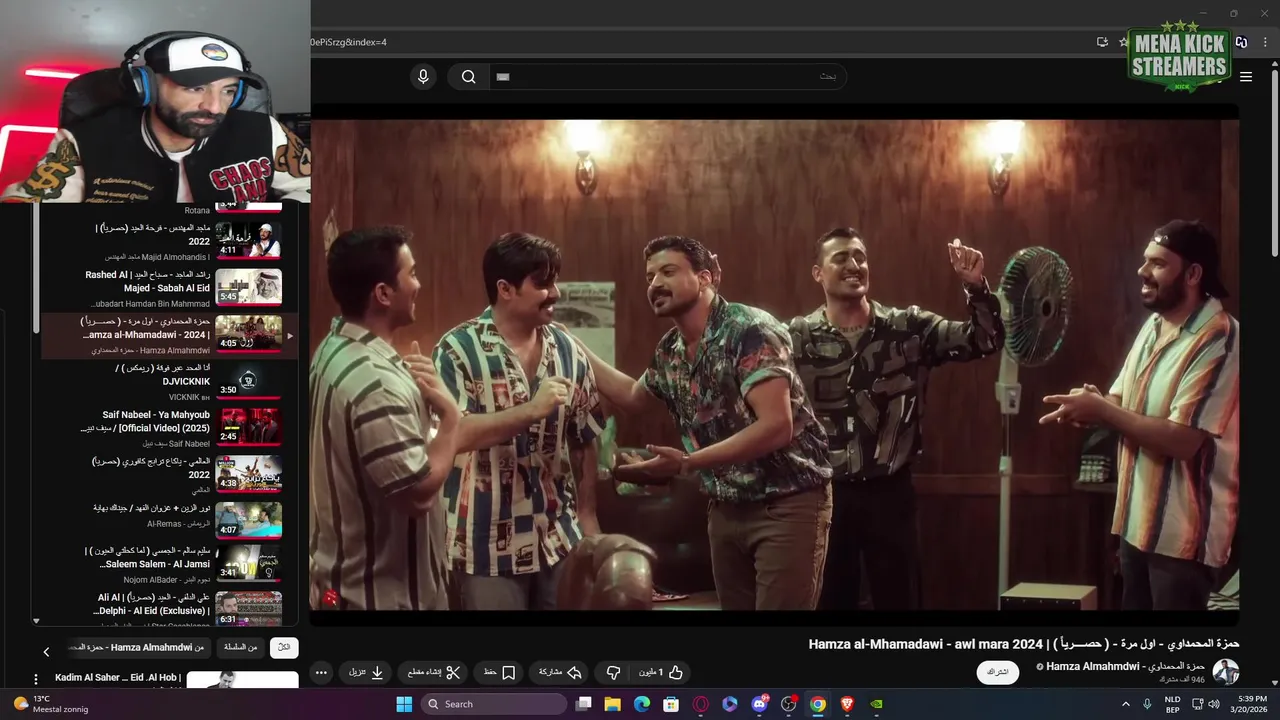Play Majid Almohandis playlist video thumbnail

click(249, 240)
